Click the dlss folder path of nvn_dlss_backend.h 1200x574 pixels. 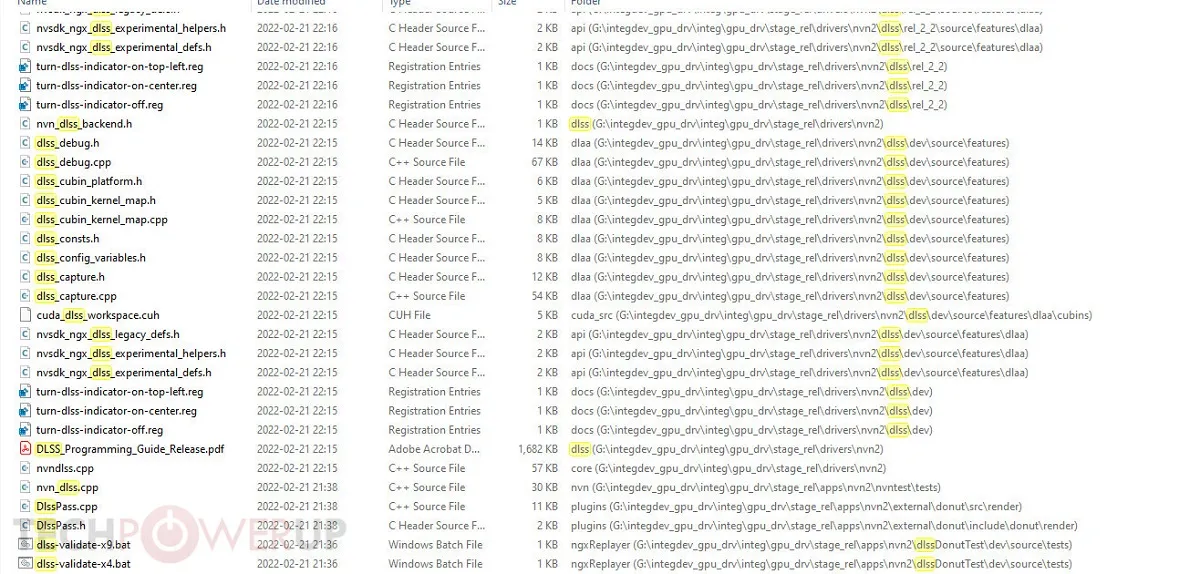click(727, 124)
